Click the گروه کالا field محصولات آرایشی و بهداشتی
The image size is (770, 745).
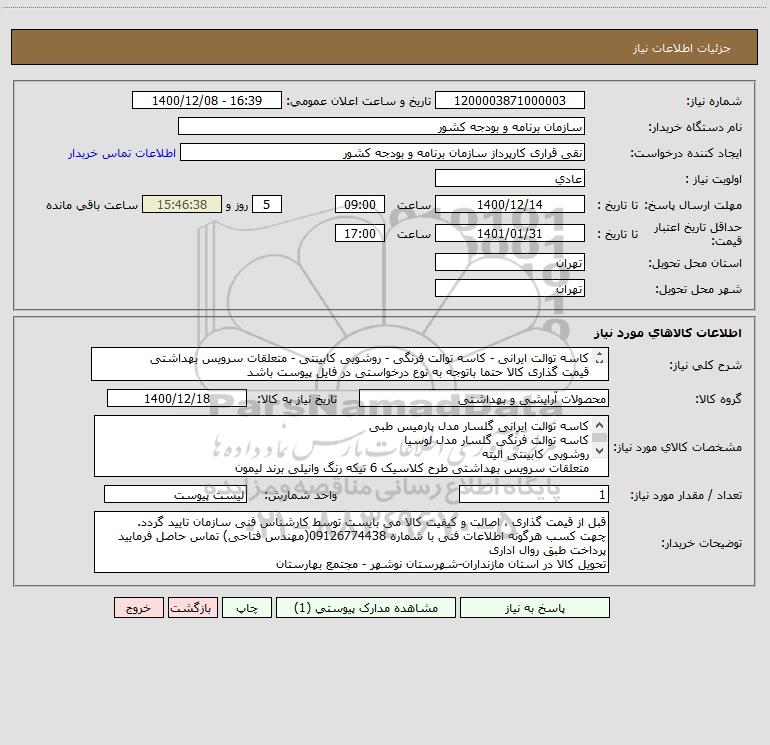484,398
